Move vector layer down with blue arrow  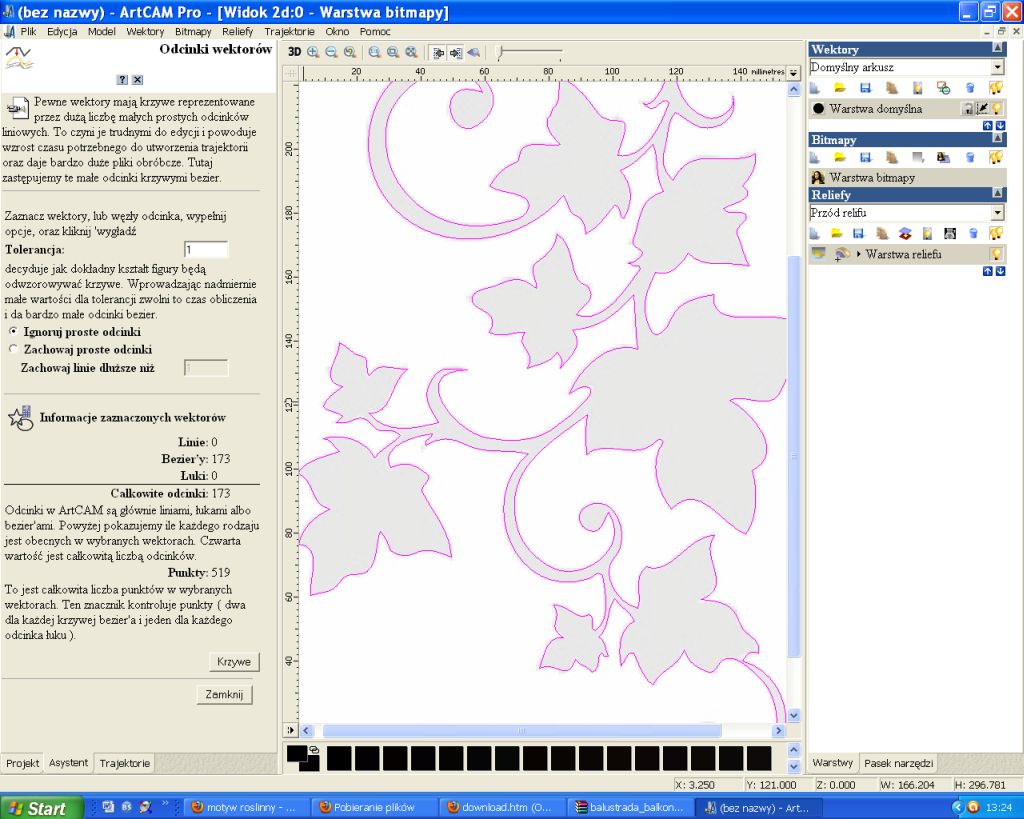[x=1000, y=125]
